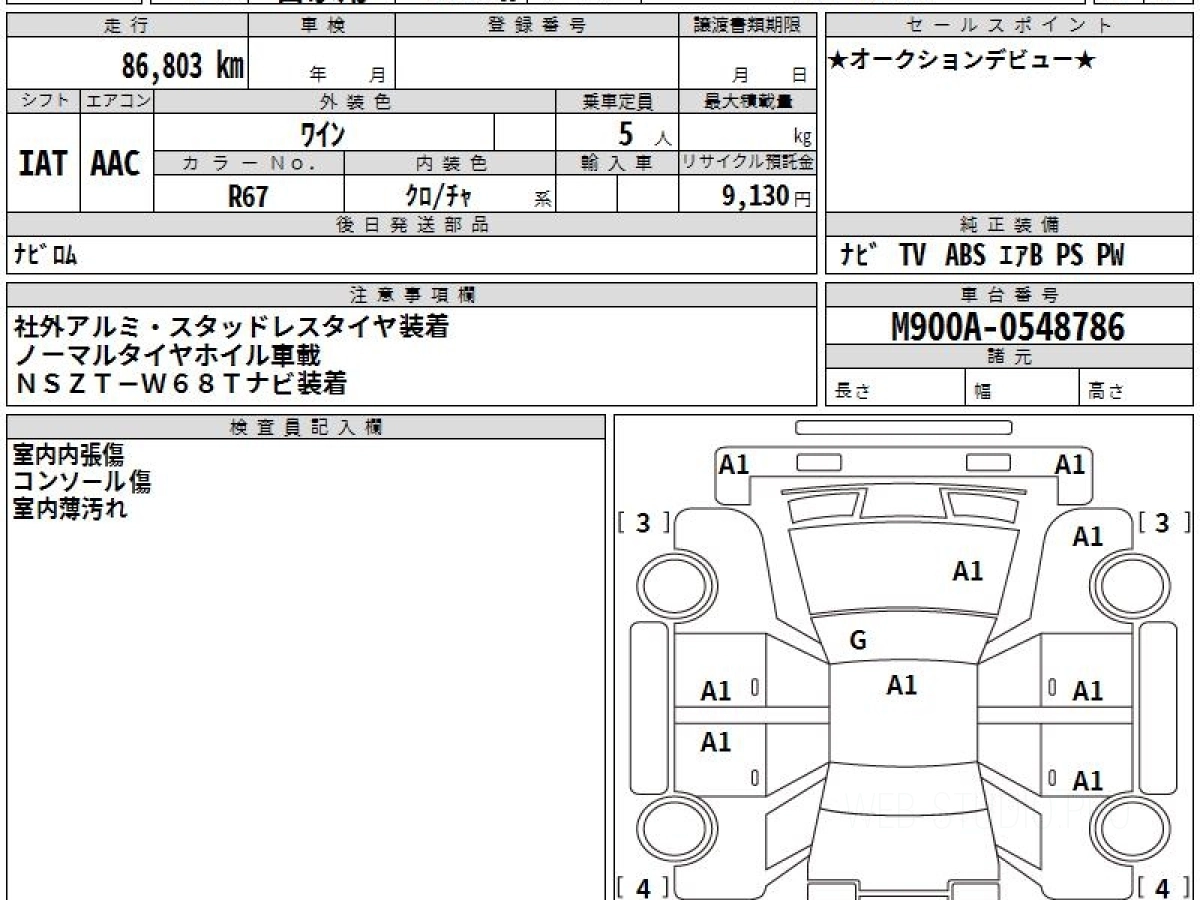Select the ナビロム entry
This screenshot has width=1200, height=900.
pos(45,256)
